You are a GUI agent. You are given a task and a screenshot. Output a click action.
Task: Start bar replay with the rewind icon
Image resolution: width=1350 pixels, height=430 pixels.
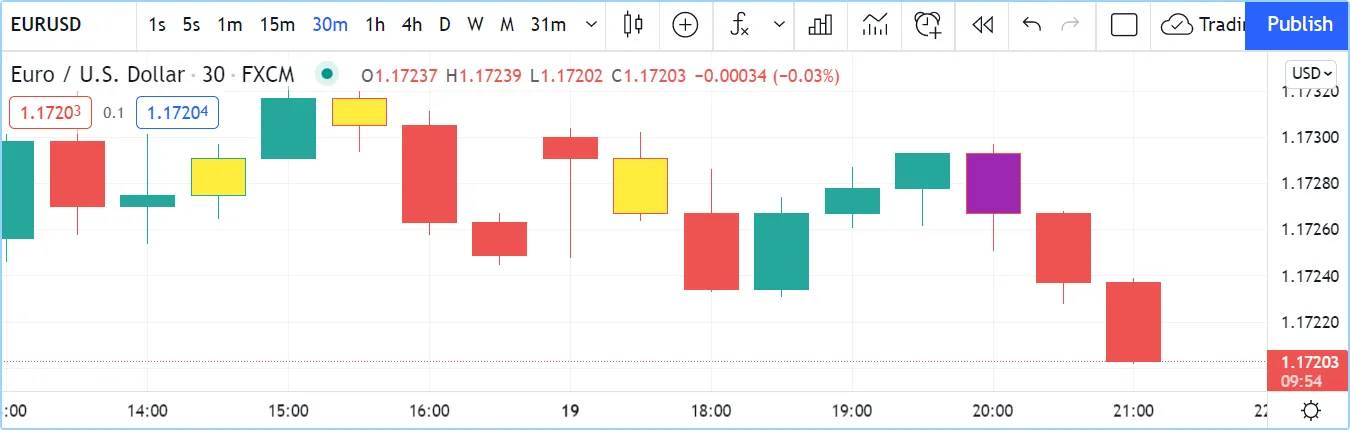(983, 25)
